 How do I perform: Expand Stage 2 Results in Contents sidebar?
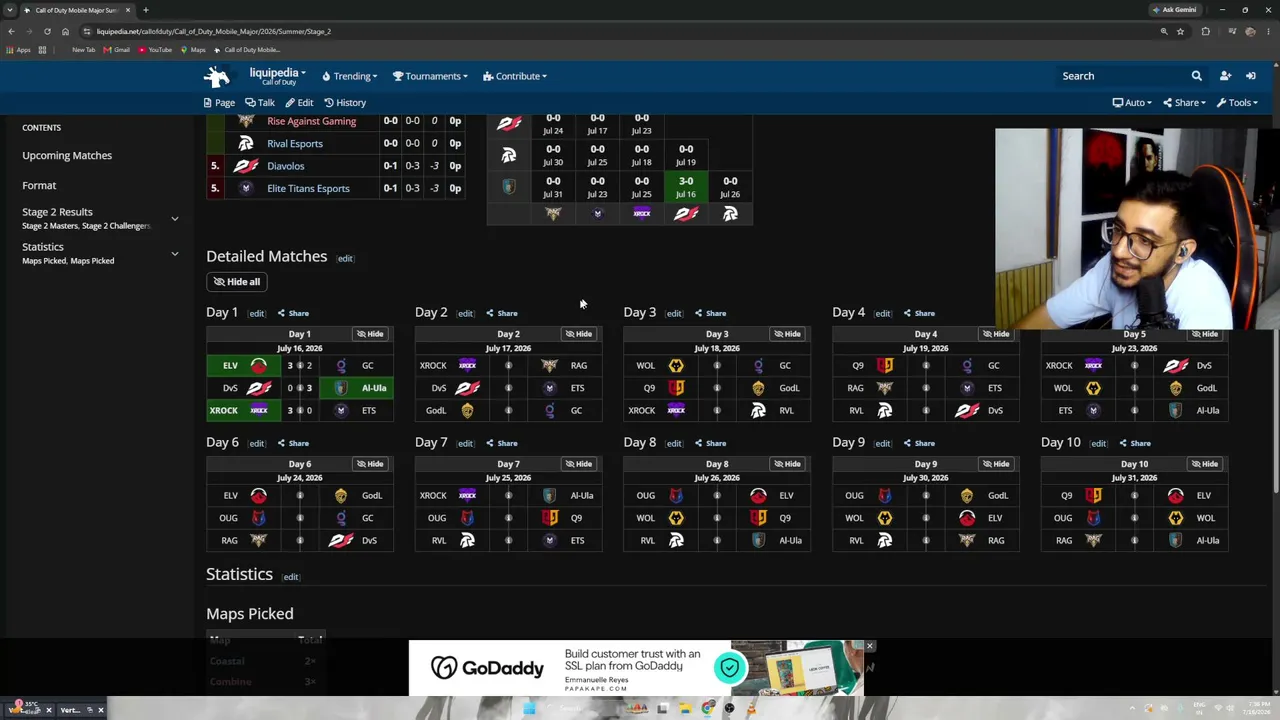[174, 219]
